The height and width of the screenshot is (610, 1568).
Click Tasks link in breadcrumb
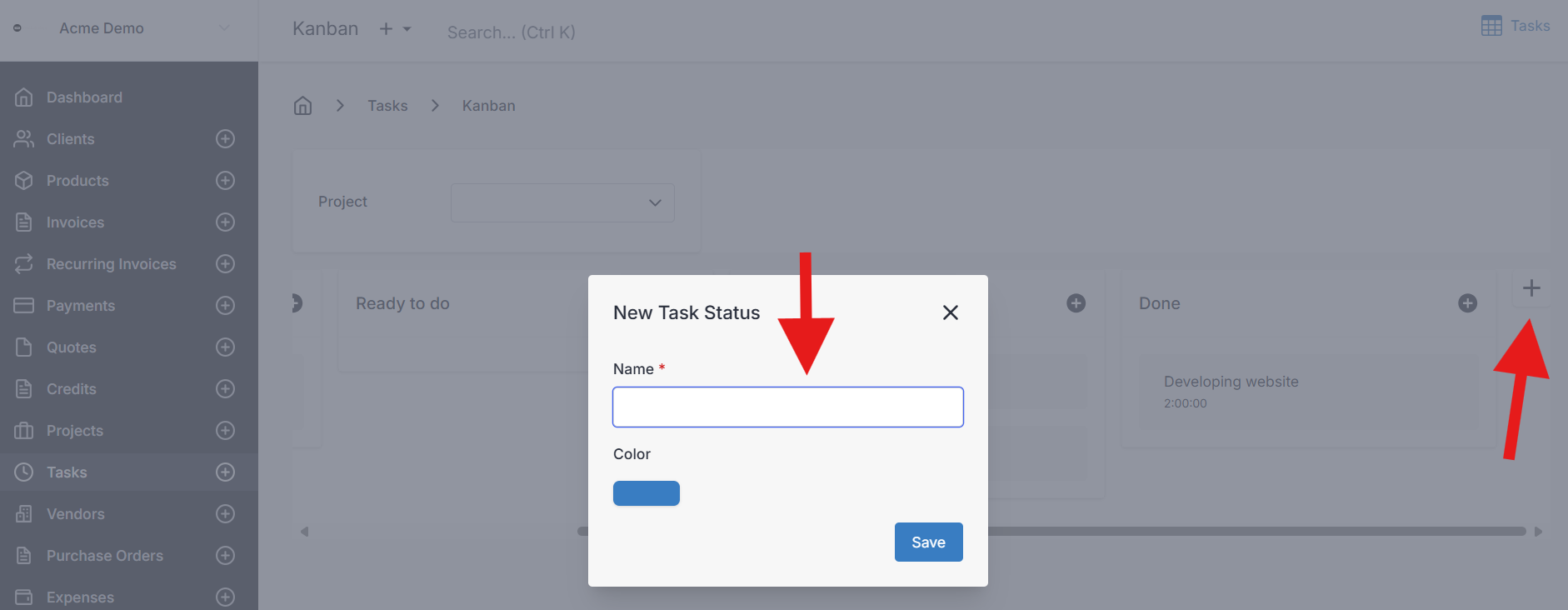coord(388,106)
